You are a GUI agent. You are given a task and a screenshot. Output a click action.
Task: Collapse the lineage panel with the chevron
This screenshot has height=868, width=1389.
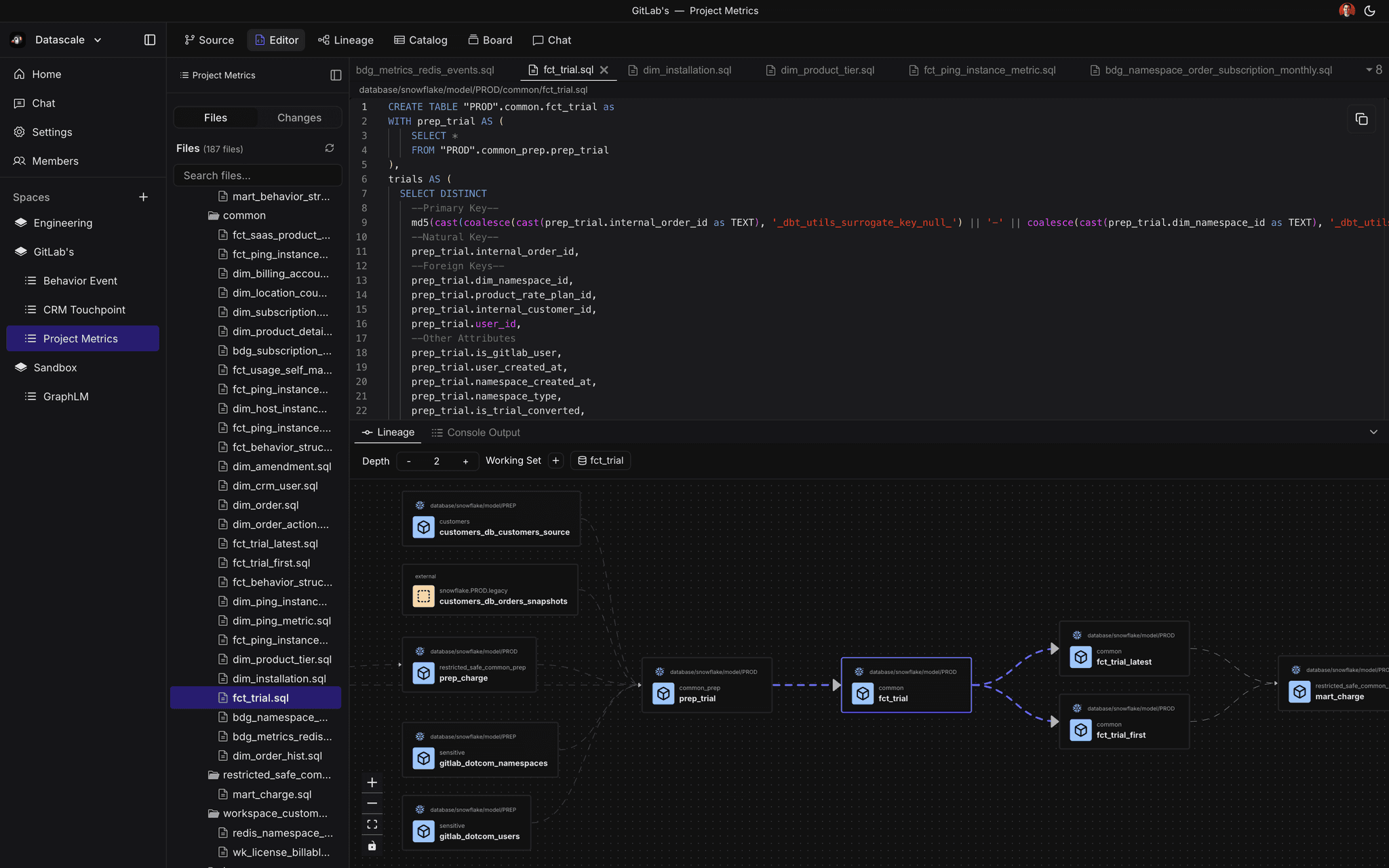(x=1374, y=432)
